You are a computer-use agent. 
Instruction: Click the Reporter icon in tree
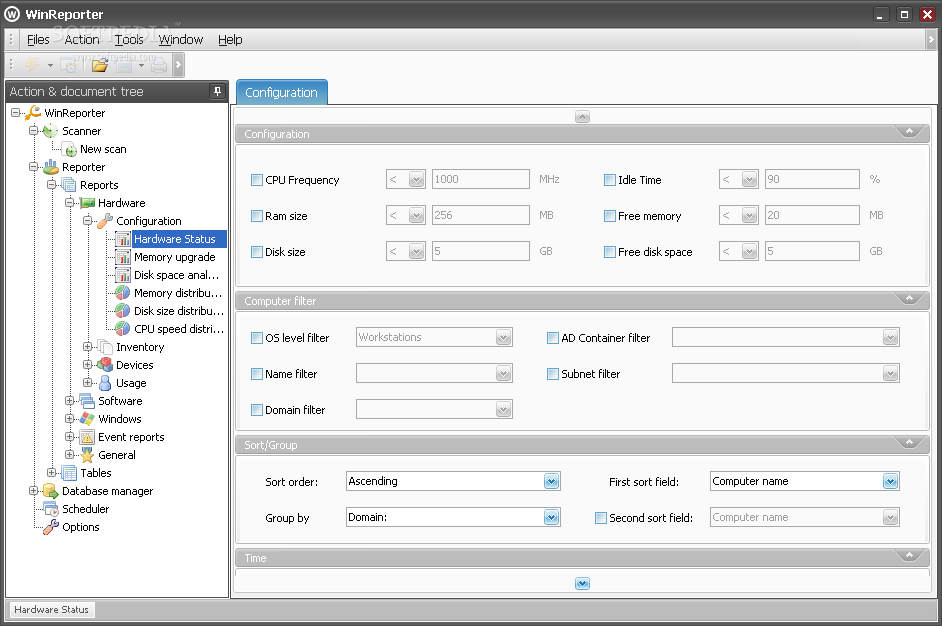(x=50, y=167)
